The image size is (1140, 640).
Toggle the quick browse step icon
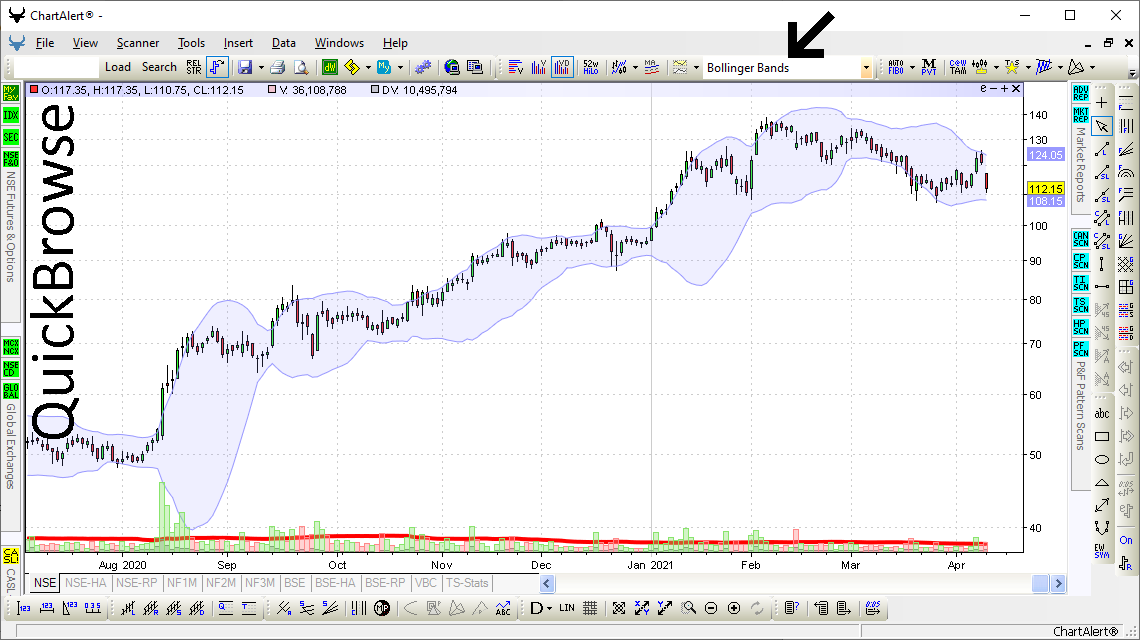(217, 67)
